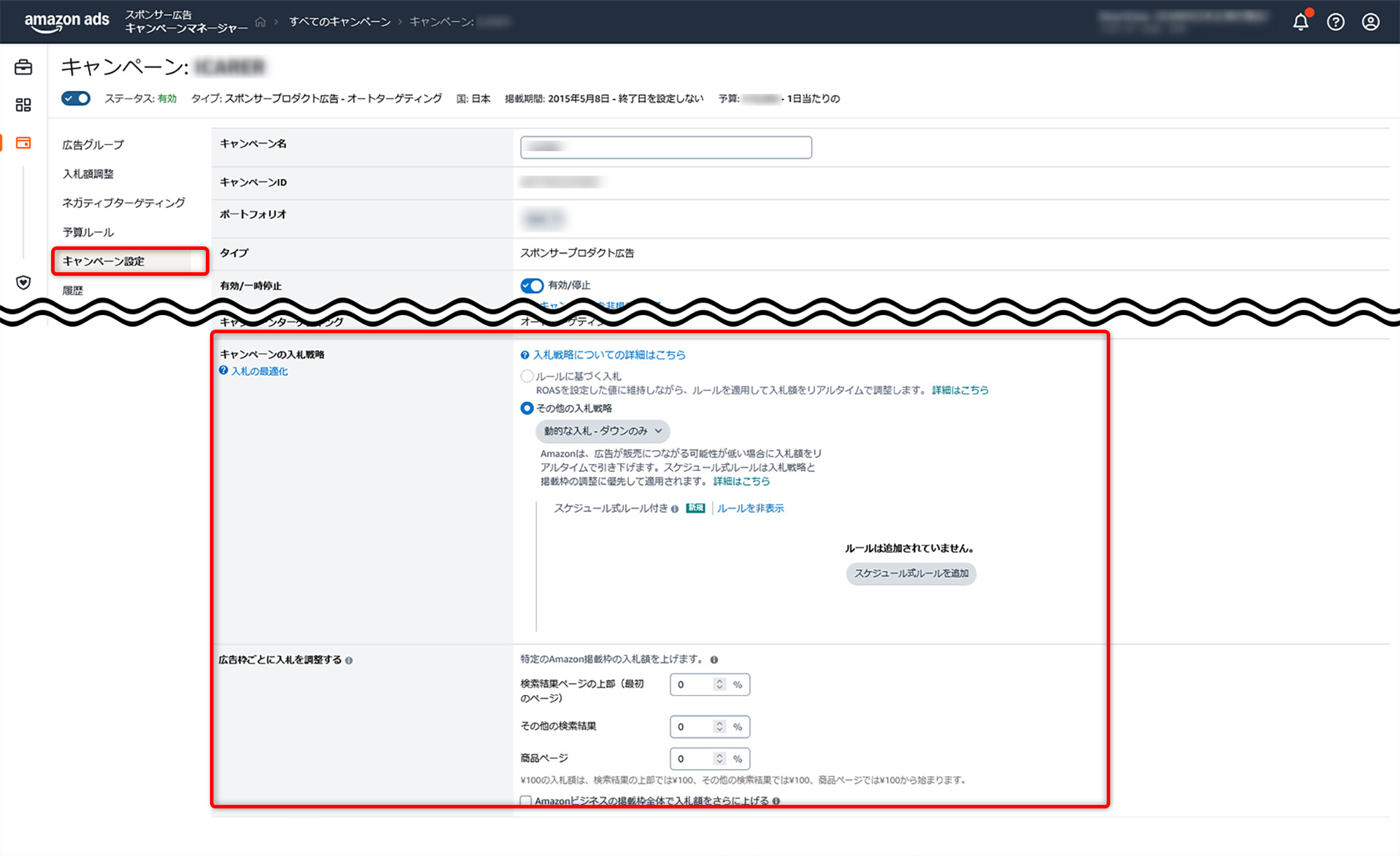
Task: Click help icon before 入札戦略についての詳細
Action: (x=525, y=355)
